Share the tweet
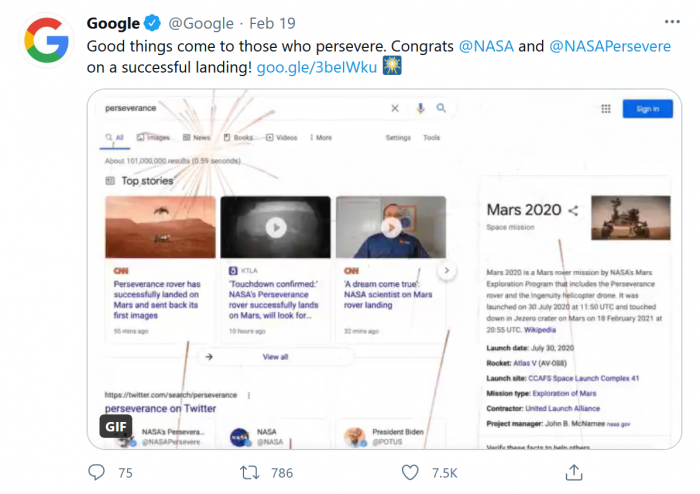This screenshot has height=494, width=700. click(573, 472)
